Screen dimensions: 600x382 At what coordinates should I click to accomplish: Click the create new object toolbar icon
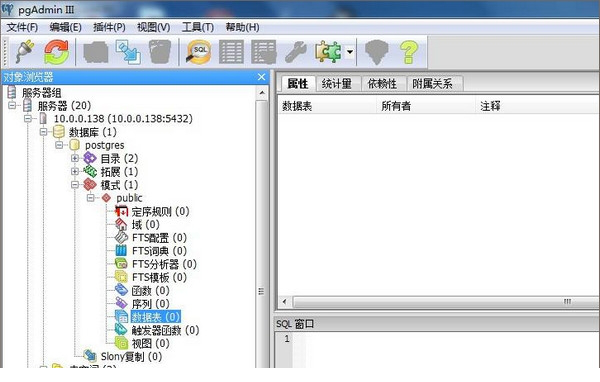[x=128, y=52]
